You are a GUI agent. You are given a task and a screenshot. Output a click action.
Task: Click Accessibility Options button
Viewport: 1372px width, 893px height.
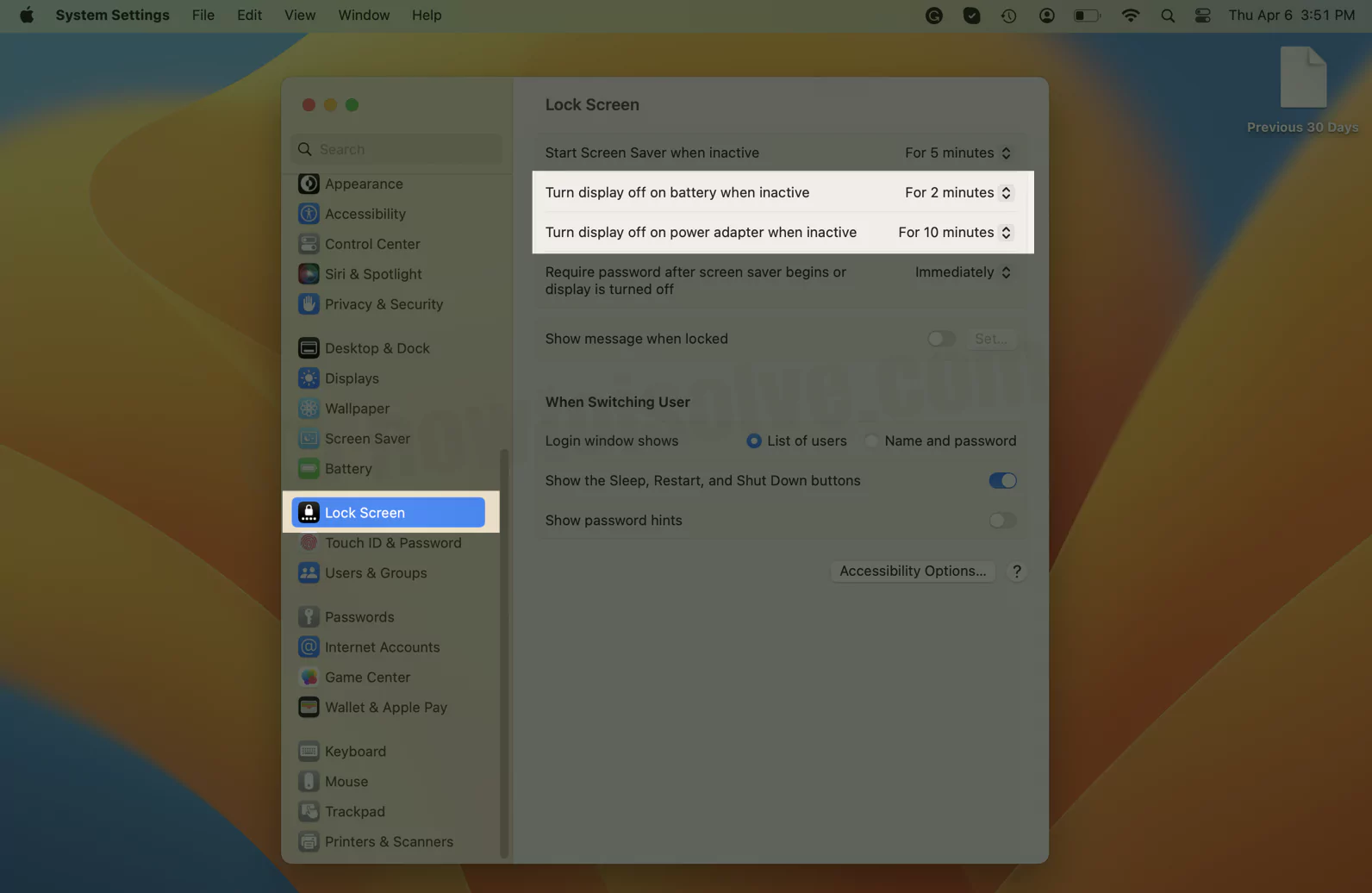click(913, 571)
